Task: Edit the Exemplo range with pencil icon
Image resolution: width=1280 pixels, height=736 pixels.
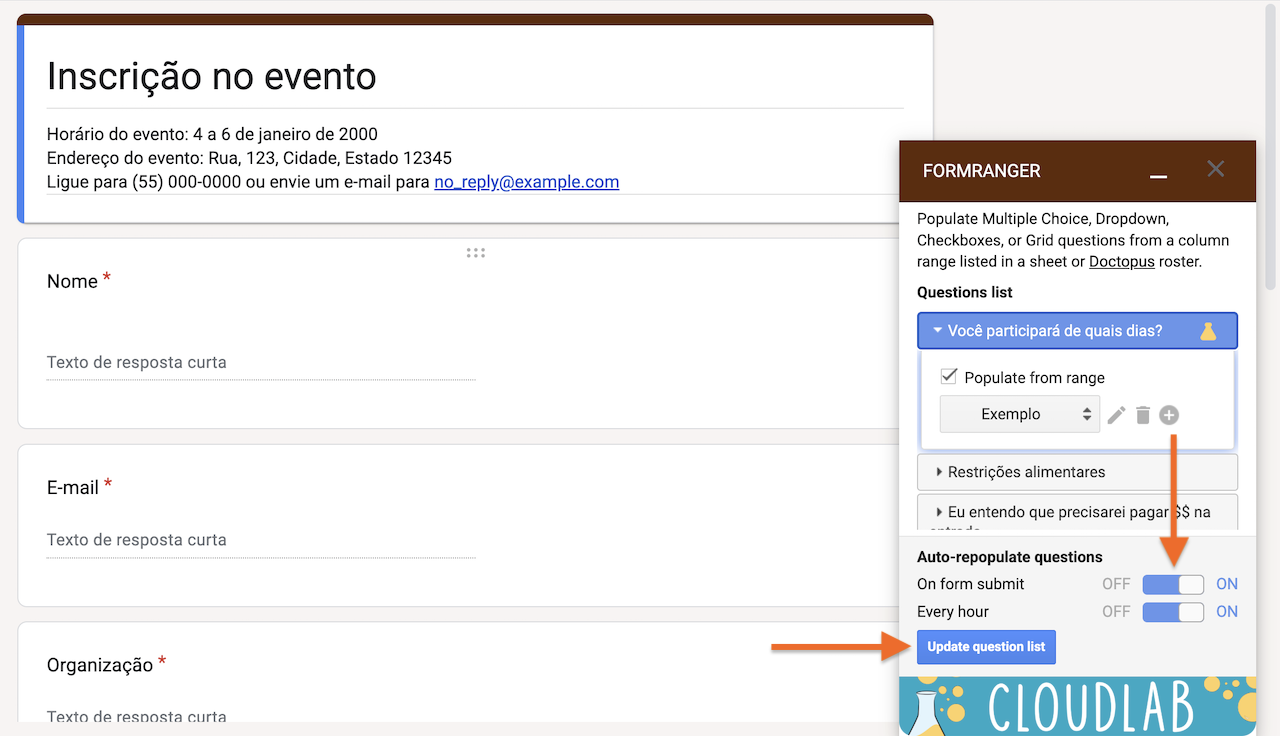Action: tap(1116, 414)
